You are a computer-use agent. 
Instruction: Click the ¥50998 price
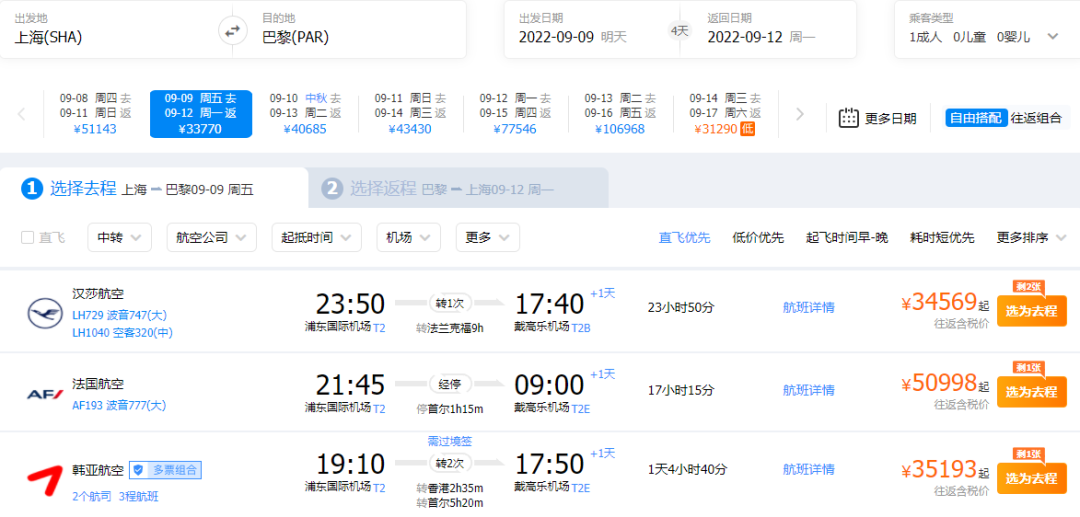[x=940, y=383]
